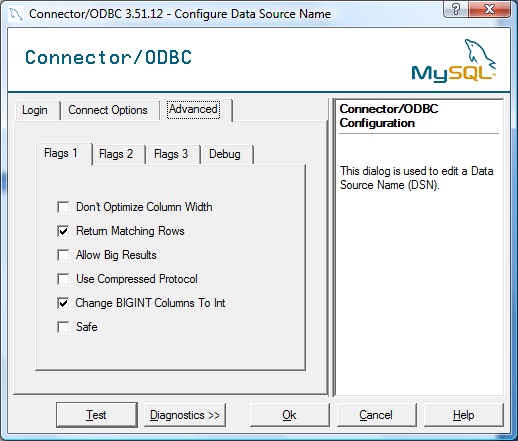Open Help from bottom button row
The width and height of the screenshot is (518, 441).
463,415
